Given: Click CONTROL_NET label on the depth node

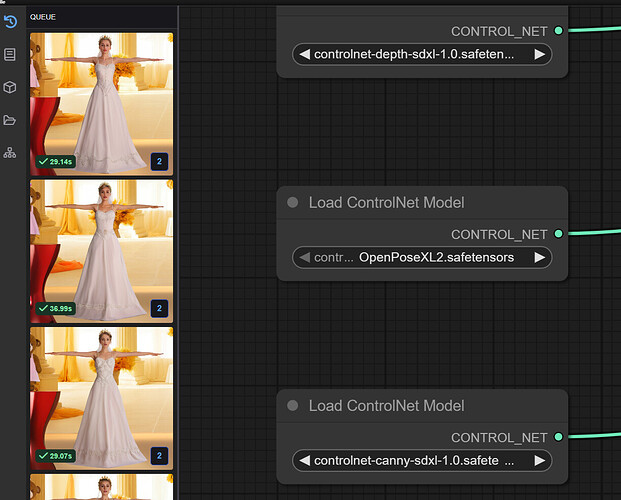Looking at the screenshot, I should 499,31.
